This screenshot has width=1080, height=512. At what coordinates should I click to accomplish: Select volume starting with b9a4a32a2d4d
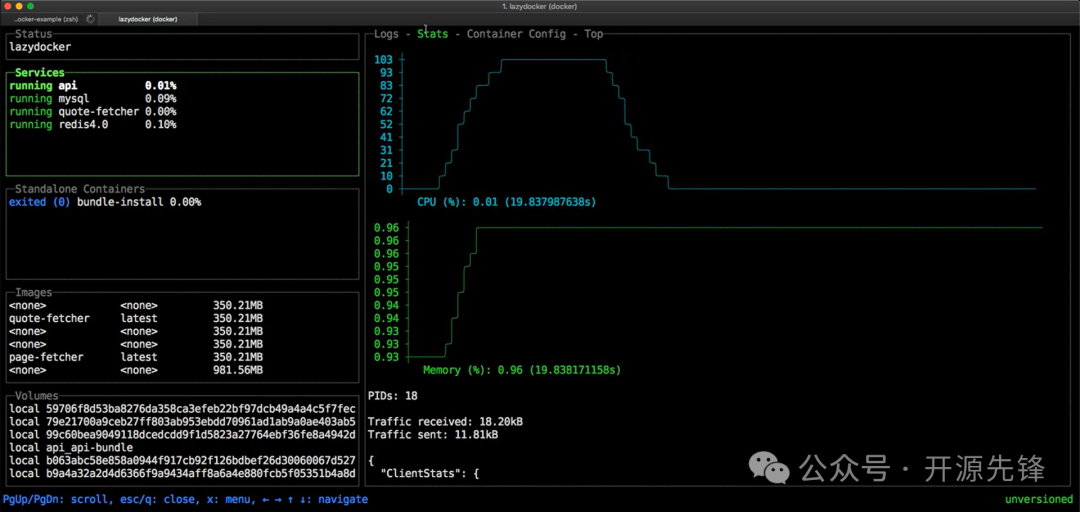[x=183, y=473]
